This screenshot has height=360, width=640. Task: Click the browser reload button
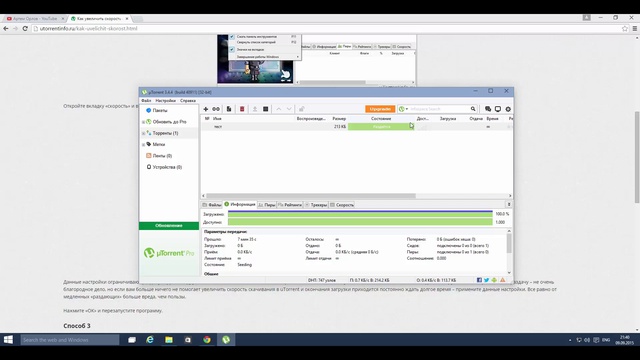pyautogui.click(x=25, y=29)
